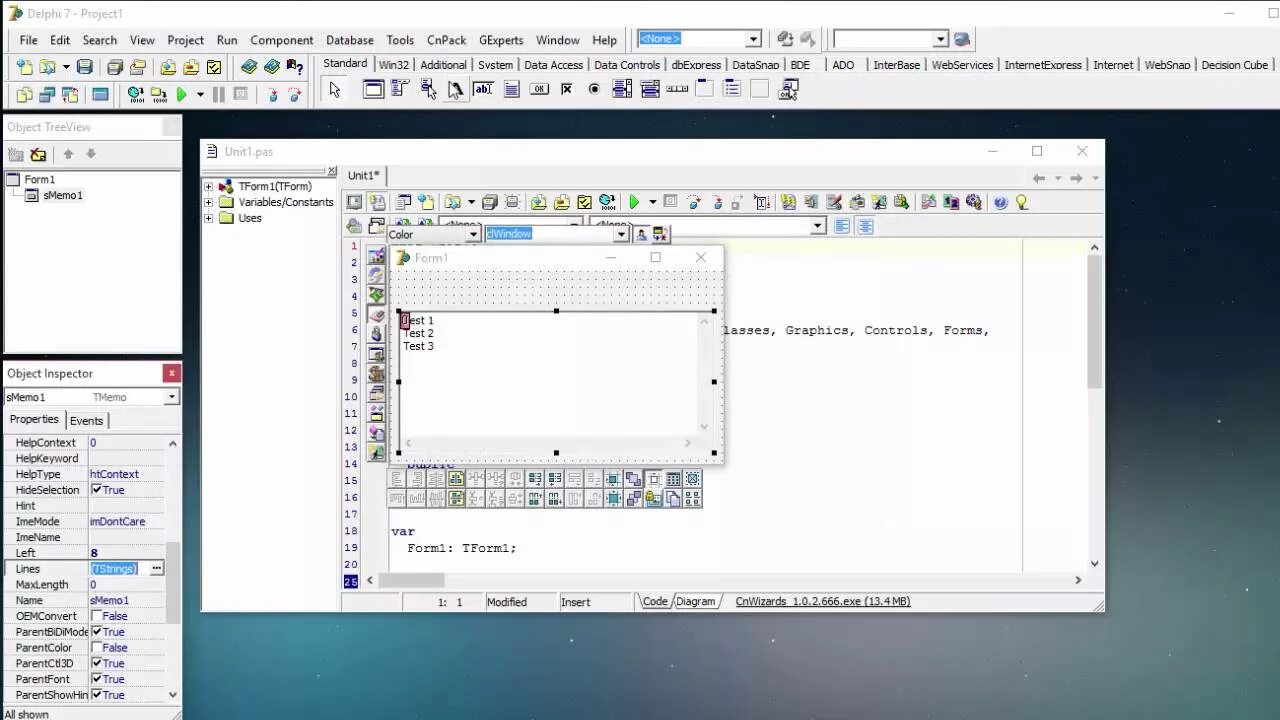Image resolution: width=1280 pixels, height=720 pixels.
Task: Click the green Run arrow in main toolbar
Action: pyautogui.click(x=181, y=94)
